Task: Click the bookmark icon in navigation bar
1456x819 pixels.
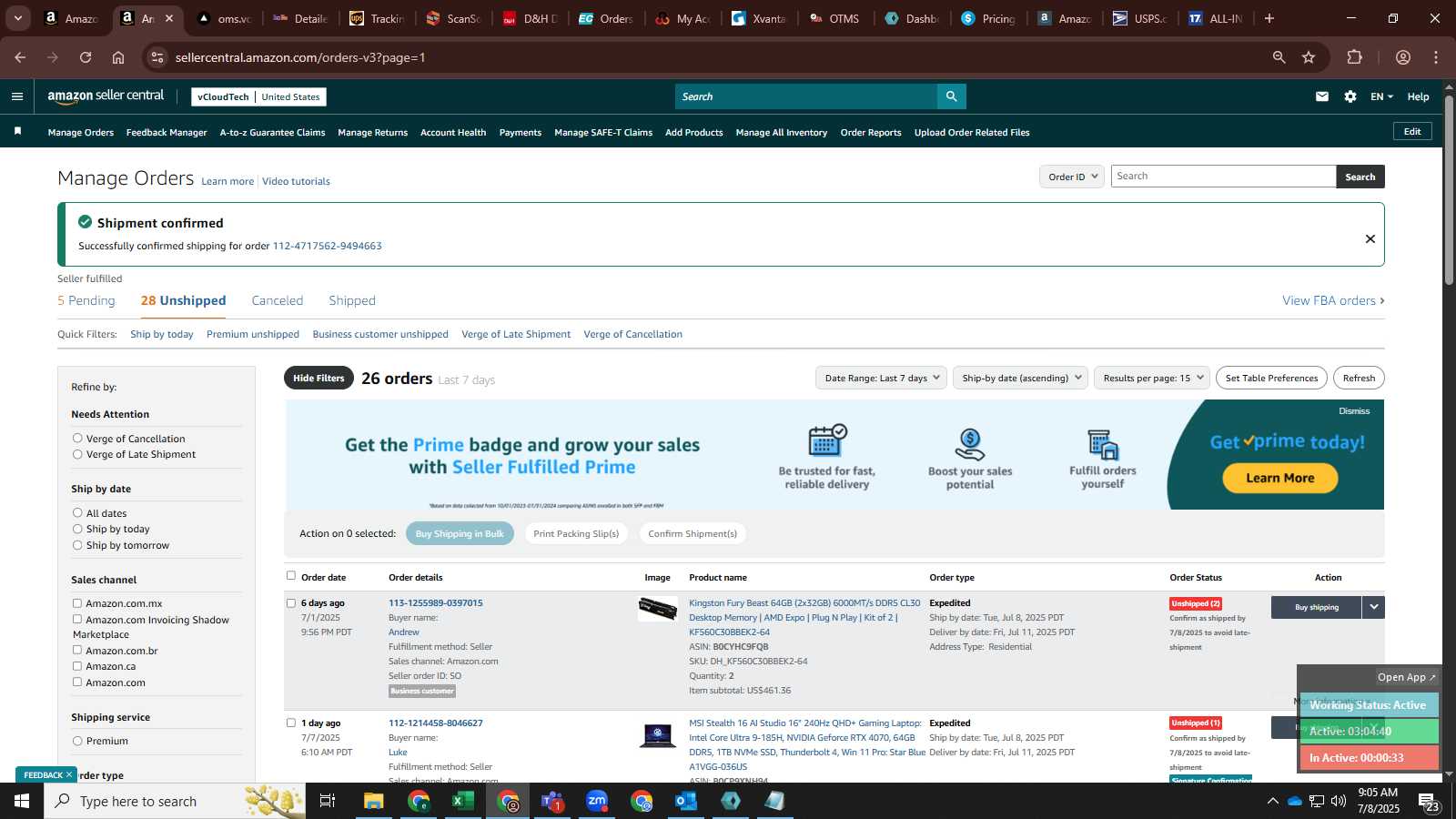Action: point(17,132)
